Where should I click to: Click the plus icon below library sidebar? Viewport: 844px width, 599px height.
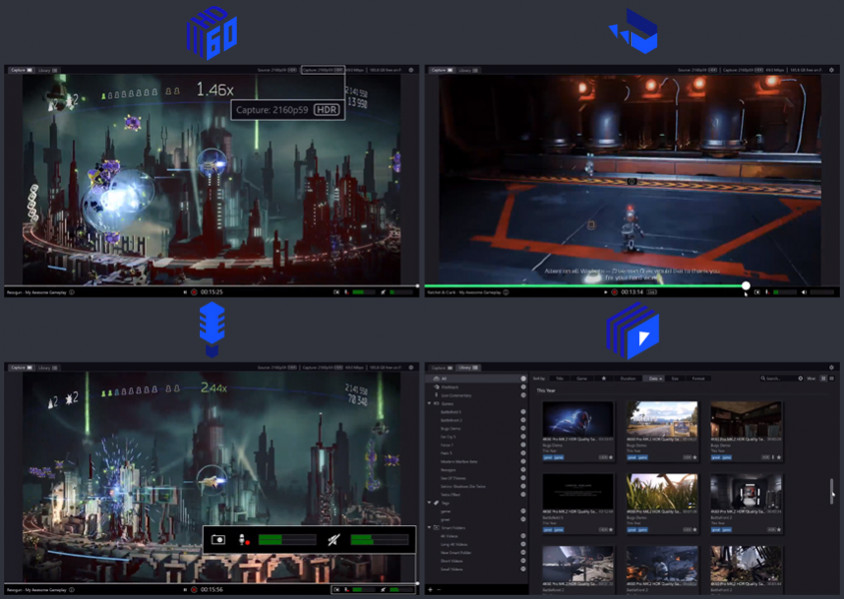(431, 589)
